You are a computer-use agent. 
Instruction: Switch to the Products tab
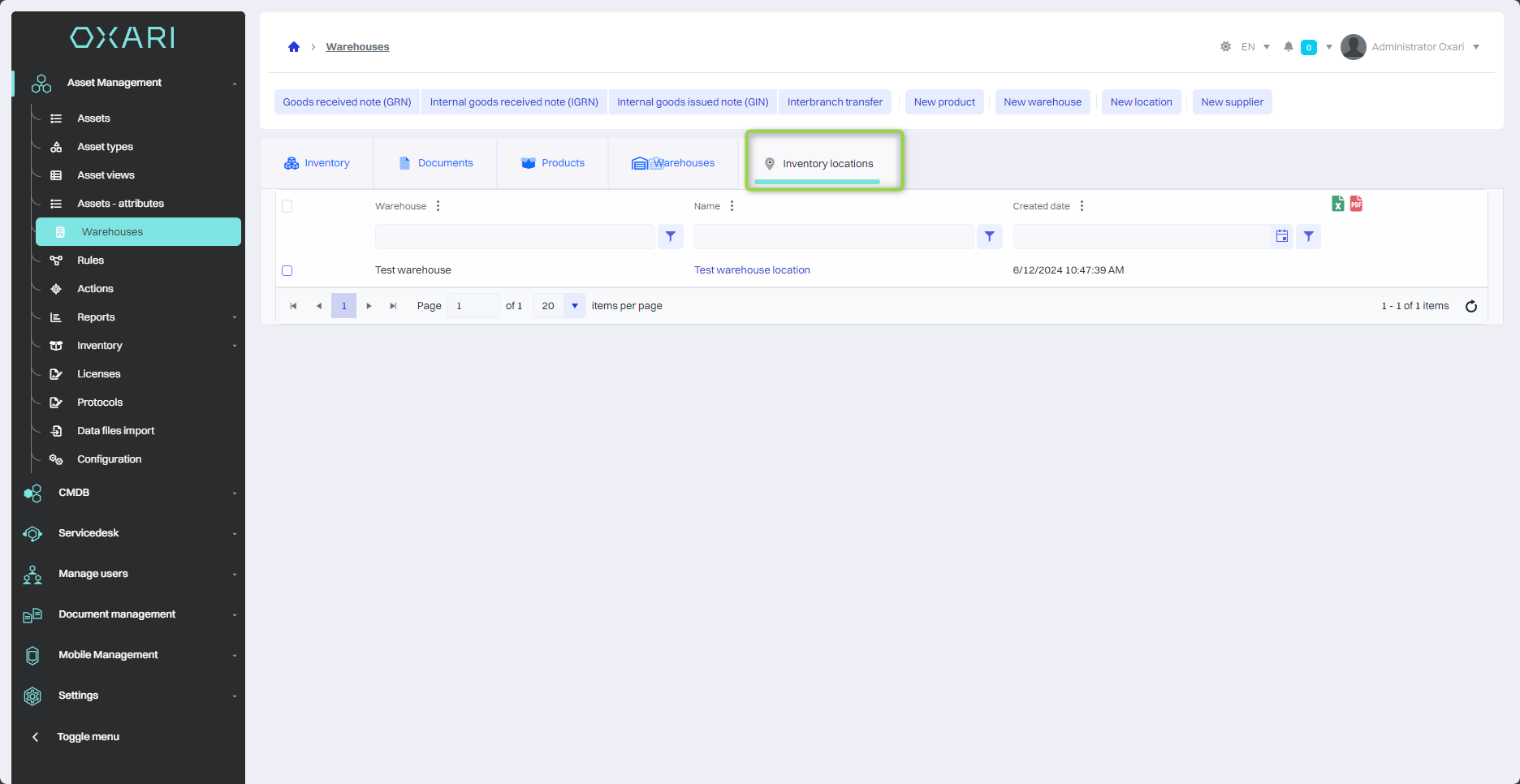click(x=553, y=163)
